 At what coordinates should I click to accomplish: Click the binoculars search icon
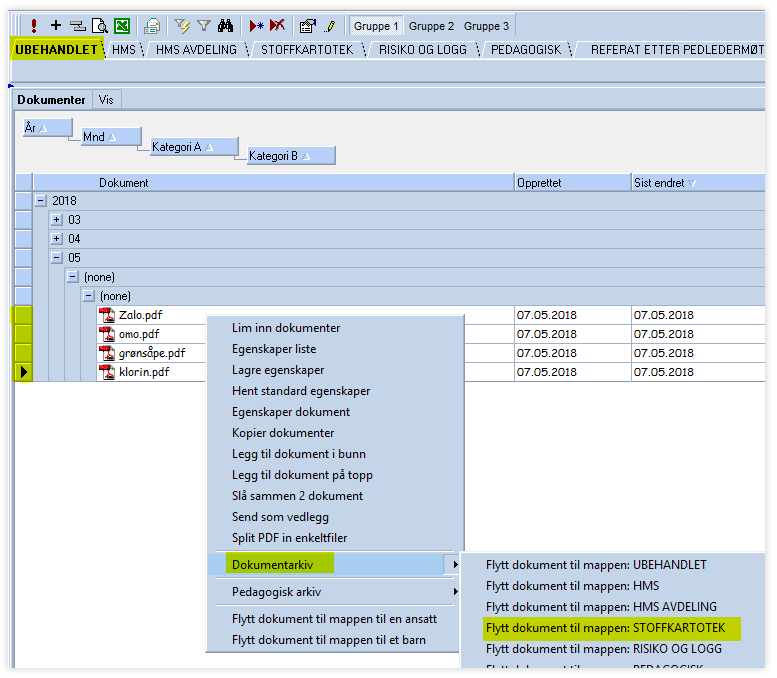225,25
